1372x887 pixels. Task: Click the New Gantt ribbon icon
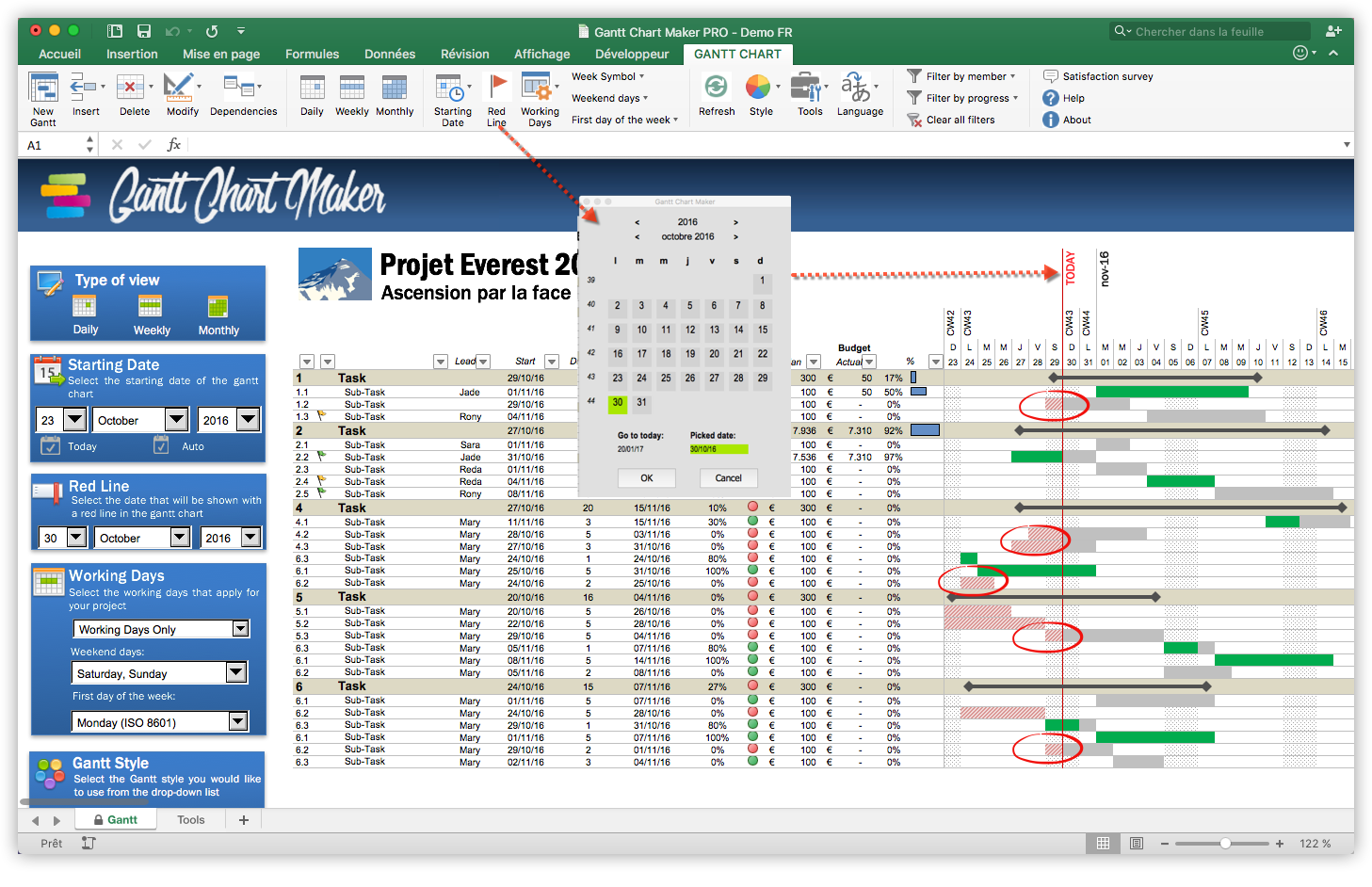click(x=43, y=88)
